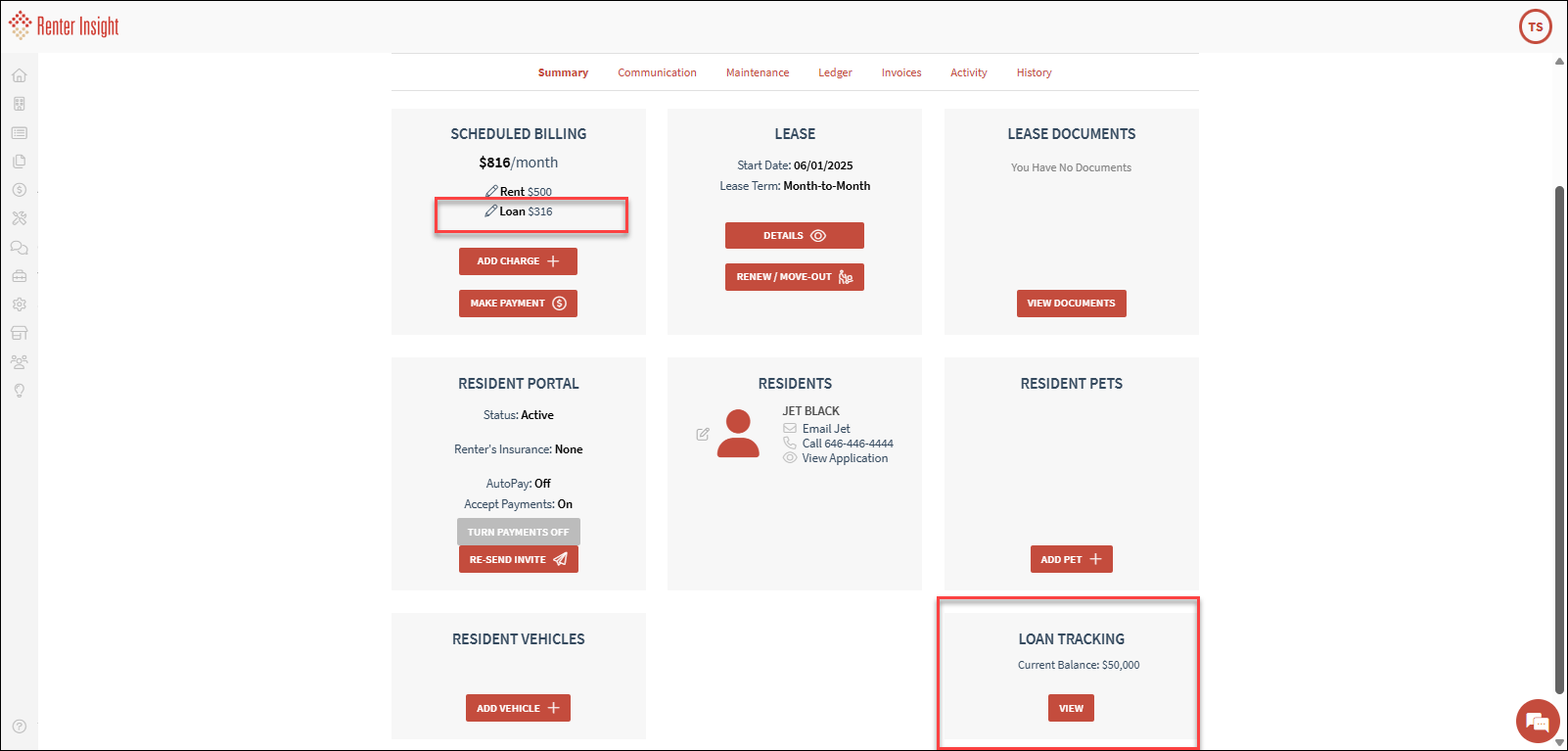Screen dimensions: 1568x751
Task: Click the pencil icon beside Rent $500
Action: (x=491, y=192)
